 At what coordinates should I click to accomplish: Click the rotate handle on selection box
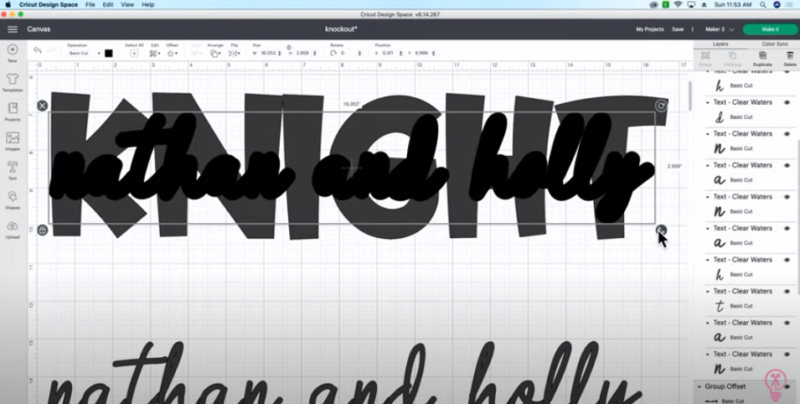661,106
